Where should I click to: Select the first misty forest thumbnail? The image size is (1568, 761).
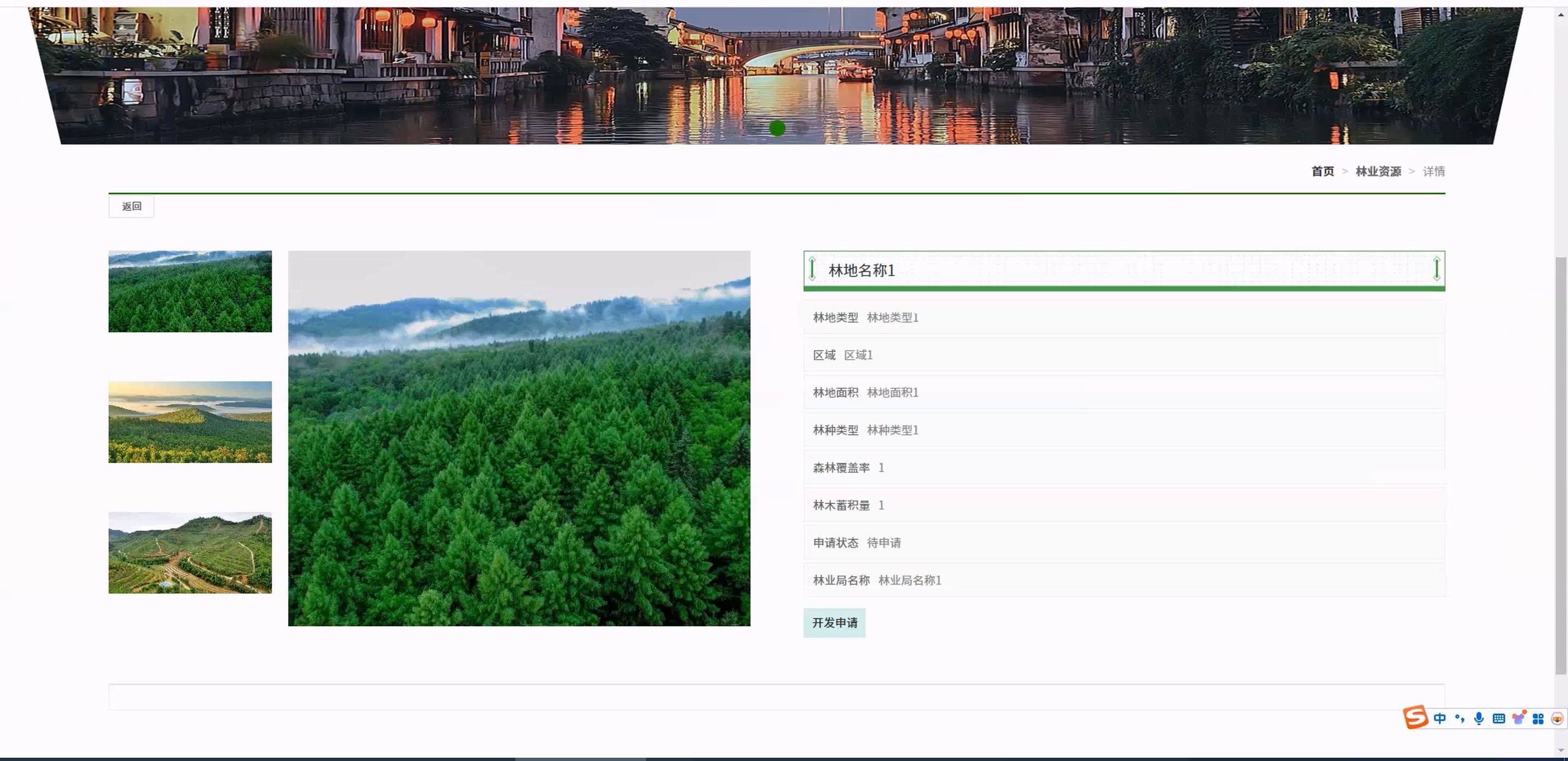(x=190, y=291)
